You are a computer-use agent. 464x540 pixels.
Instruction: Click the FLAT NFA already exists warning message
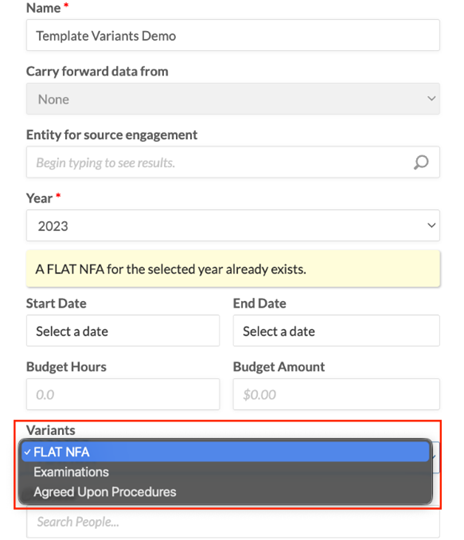(x=233, y=269)
